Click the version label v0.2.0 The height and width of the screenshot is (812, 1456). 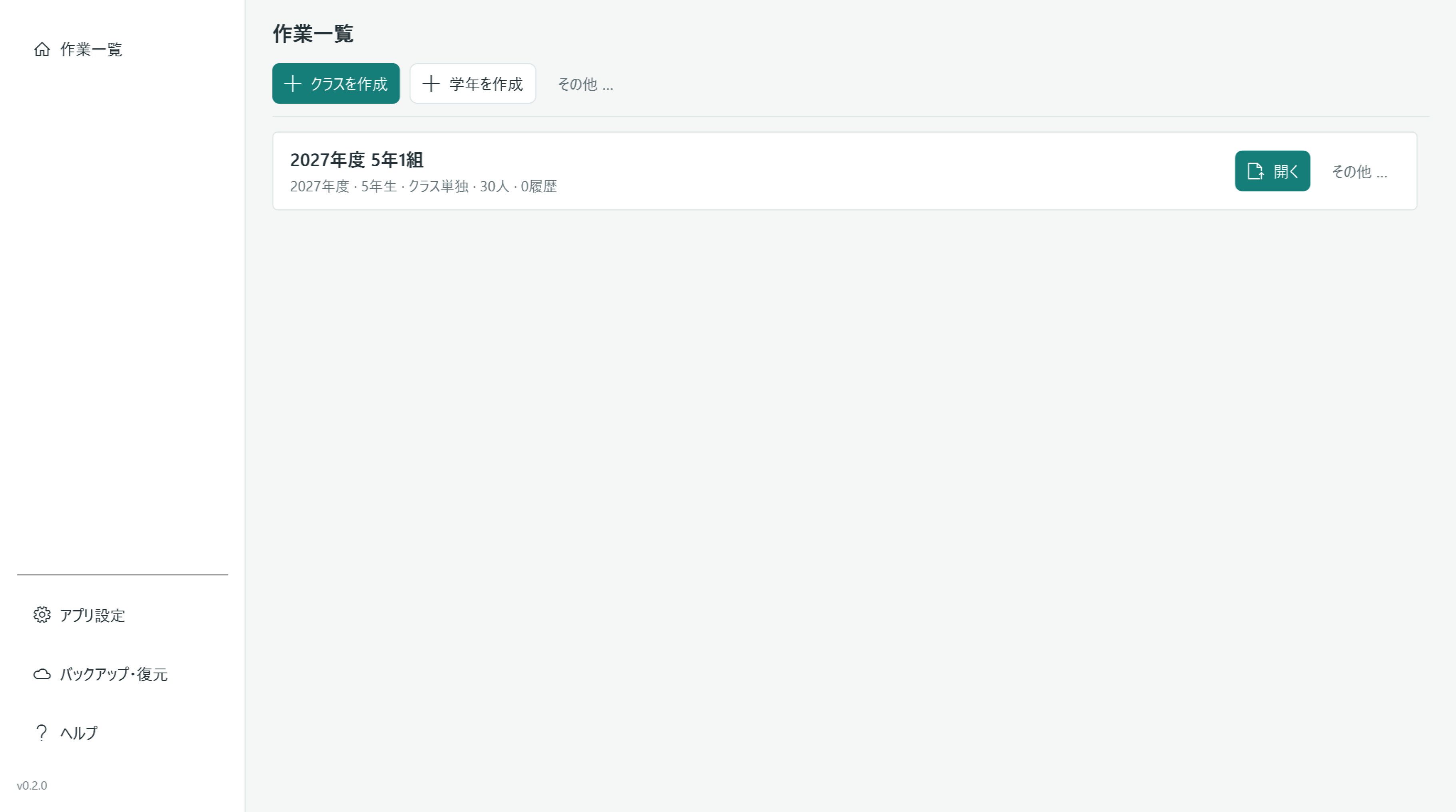click(32, 786)
